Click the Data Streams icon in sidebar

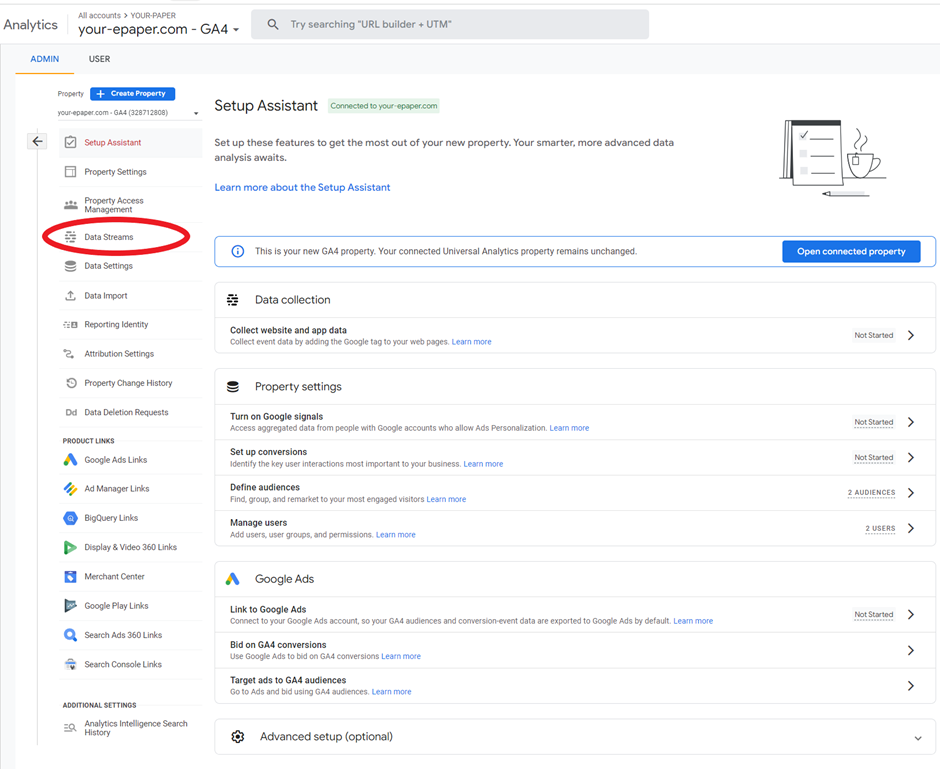click(x=70, y=237)
